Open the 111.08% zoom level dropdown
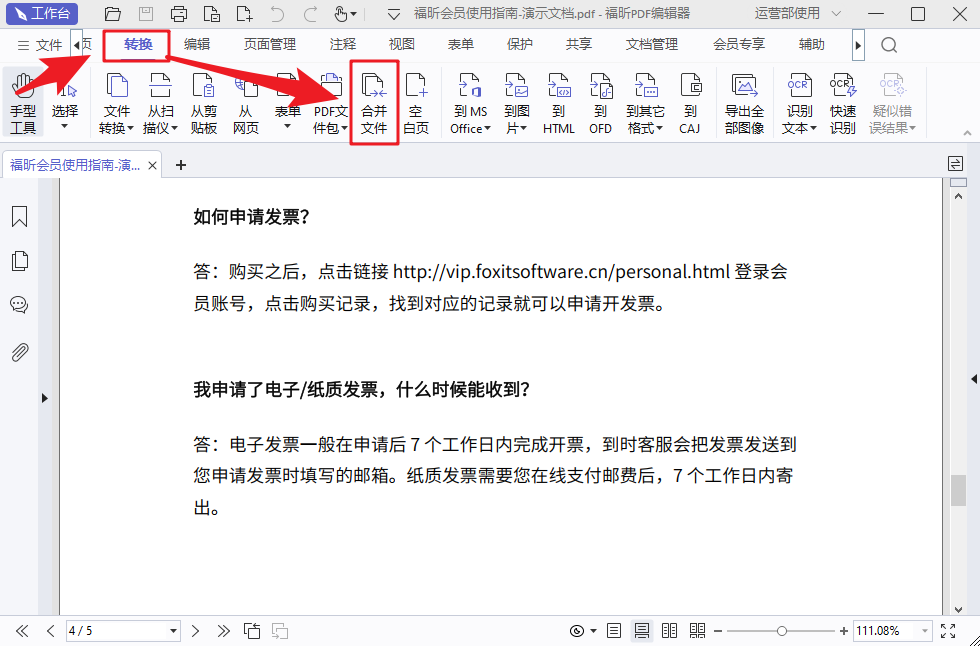 [923, 631]
